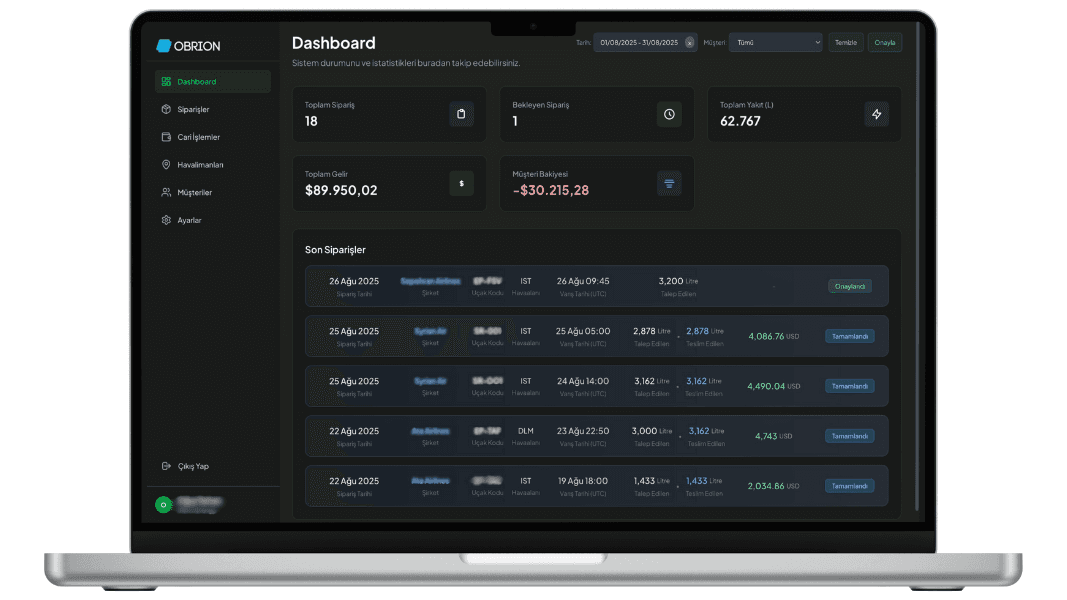Open the Müşteri dropdown showing Tümü
The height and width of the screenshot is (600, 1067).
pos(775,43)
